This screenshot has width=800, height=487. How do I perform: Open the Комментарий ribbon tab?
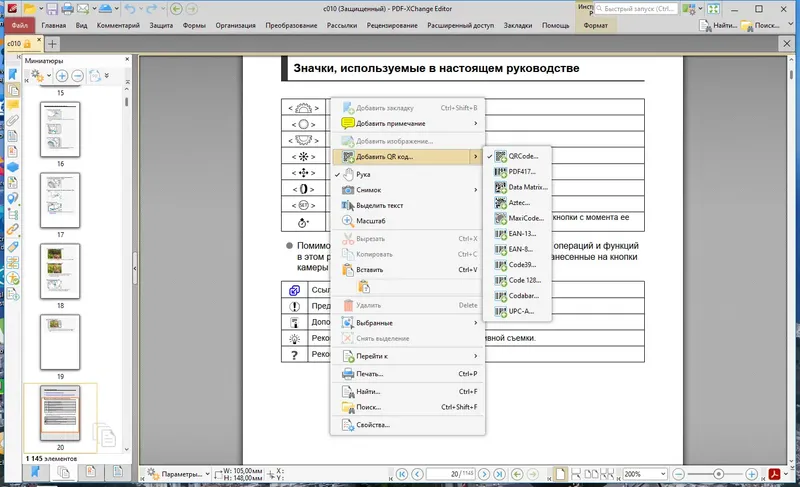pyautogui.click(x=118, y=25)
